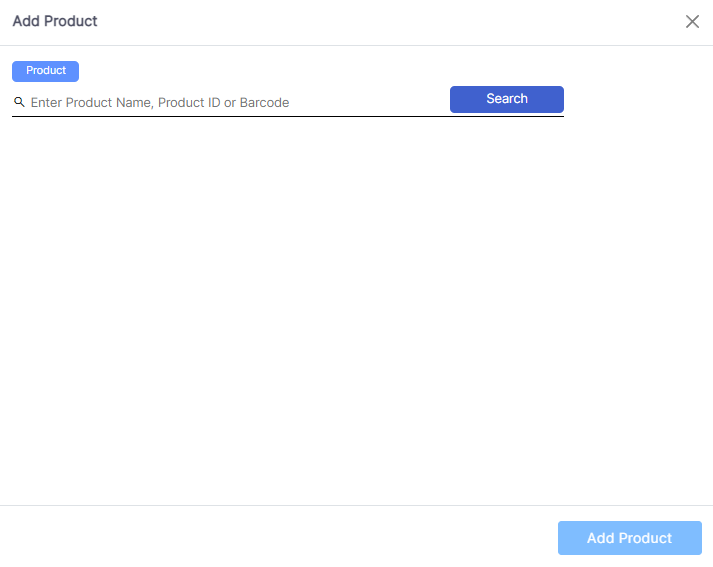Click the Add Product dialog title
This screenshot has width=713, height=567.
pos(55,21)
